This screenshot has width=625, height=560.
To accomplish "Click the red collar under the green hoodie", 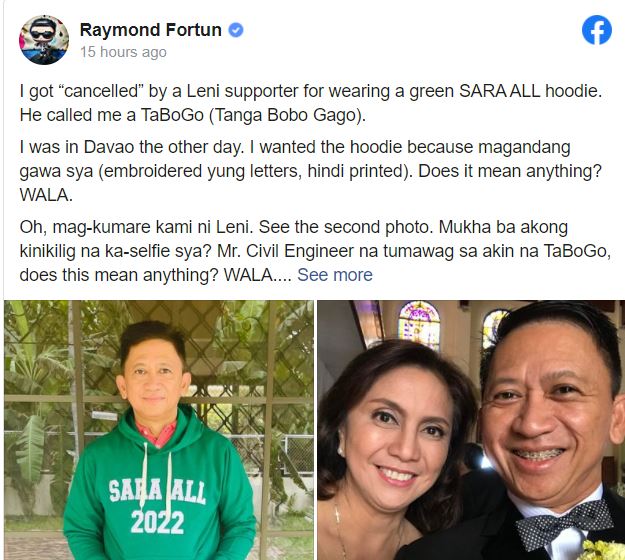I will [x=156, y=433].
